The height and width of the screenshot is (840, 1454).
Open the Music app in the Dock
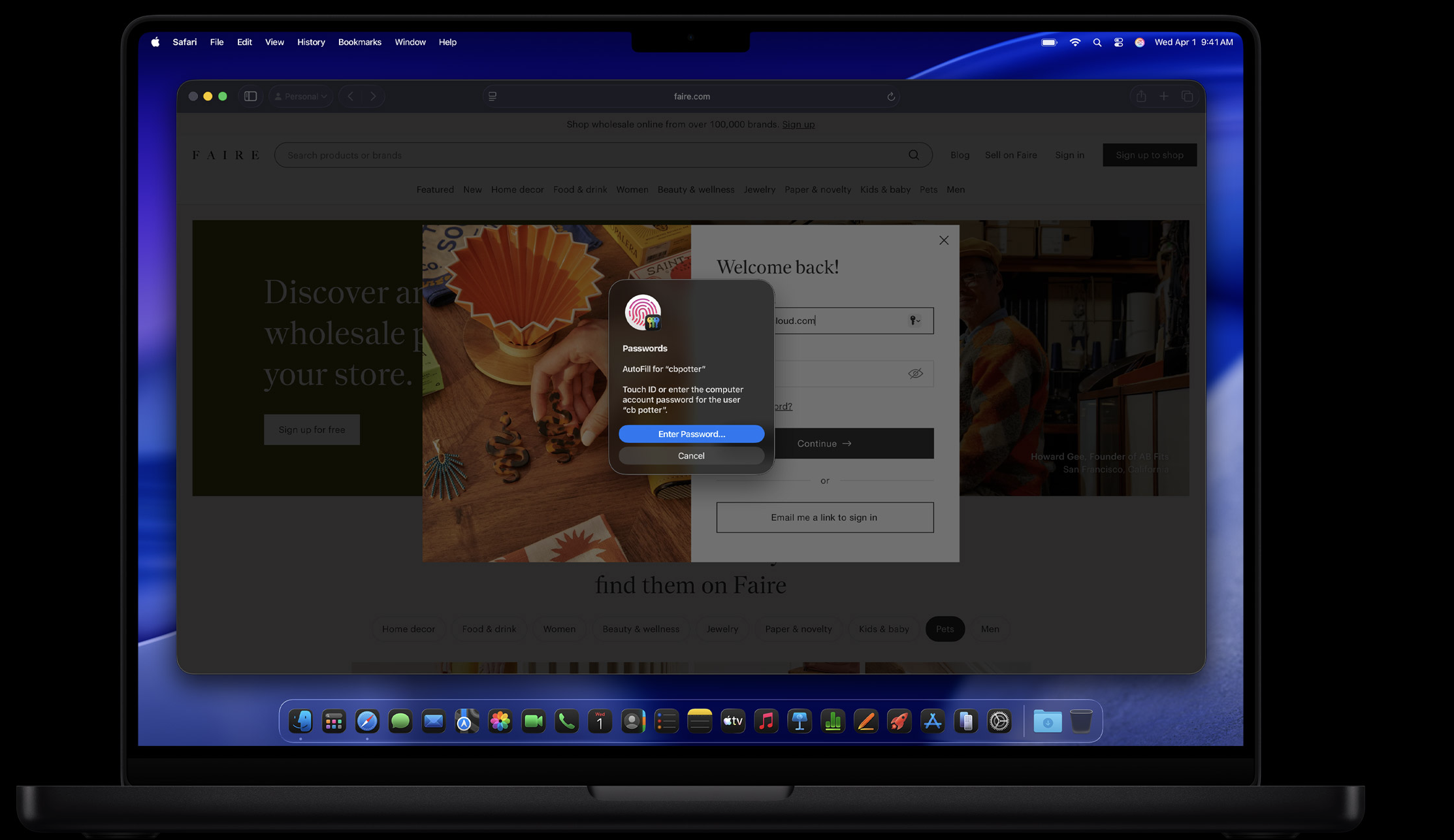(x=766, y=721)
